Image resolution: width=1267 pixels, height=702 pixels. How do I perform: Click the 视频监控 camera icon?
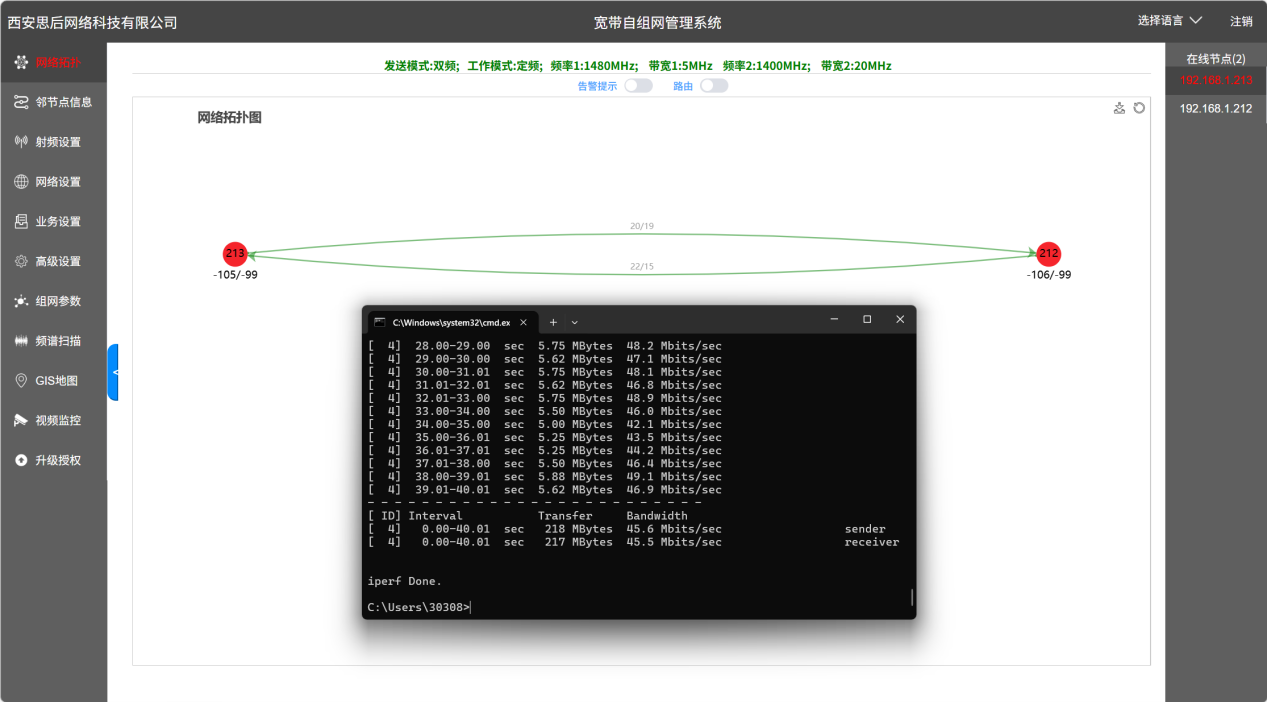[21, 420]
